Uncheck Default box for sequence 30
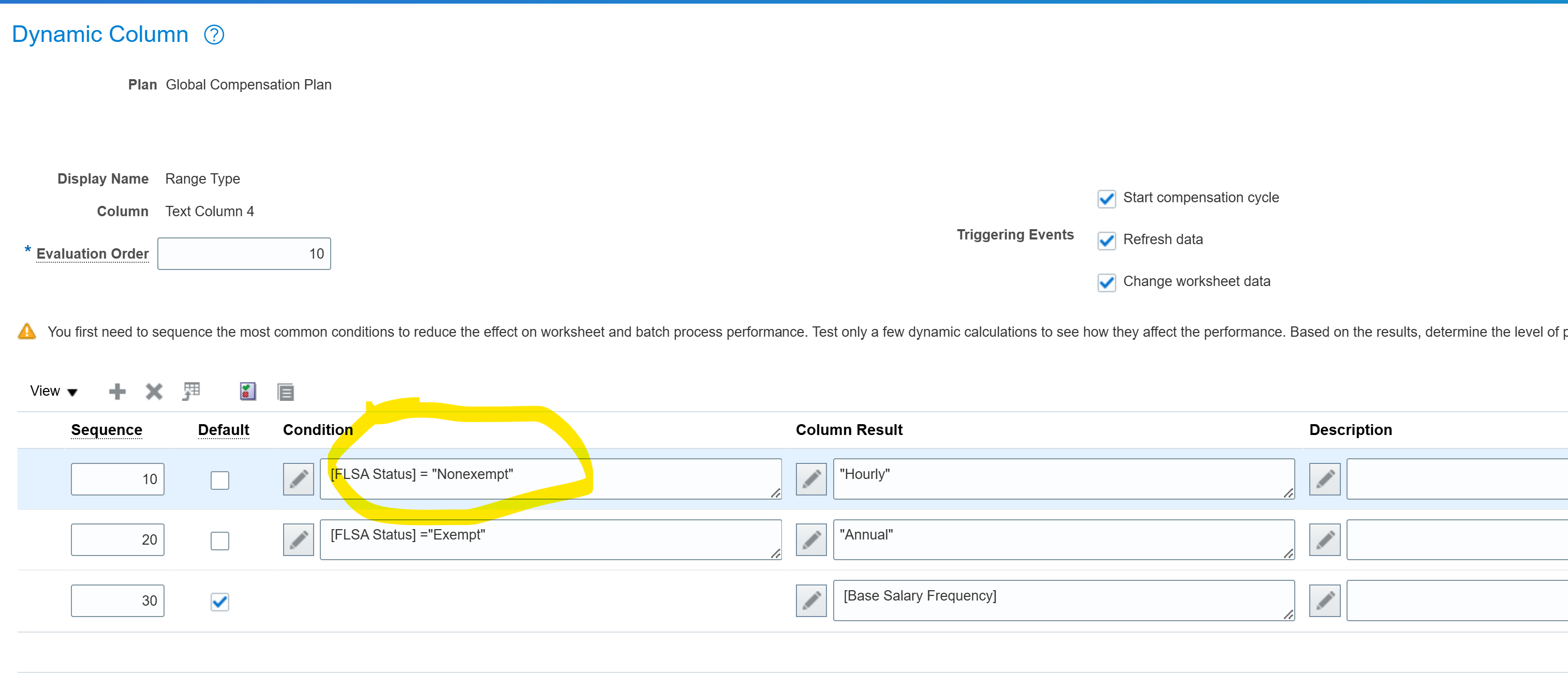The height and width of the screenshot is (675, 1568). 220,602
